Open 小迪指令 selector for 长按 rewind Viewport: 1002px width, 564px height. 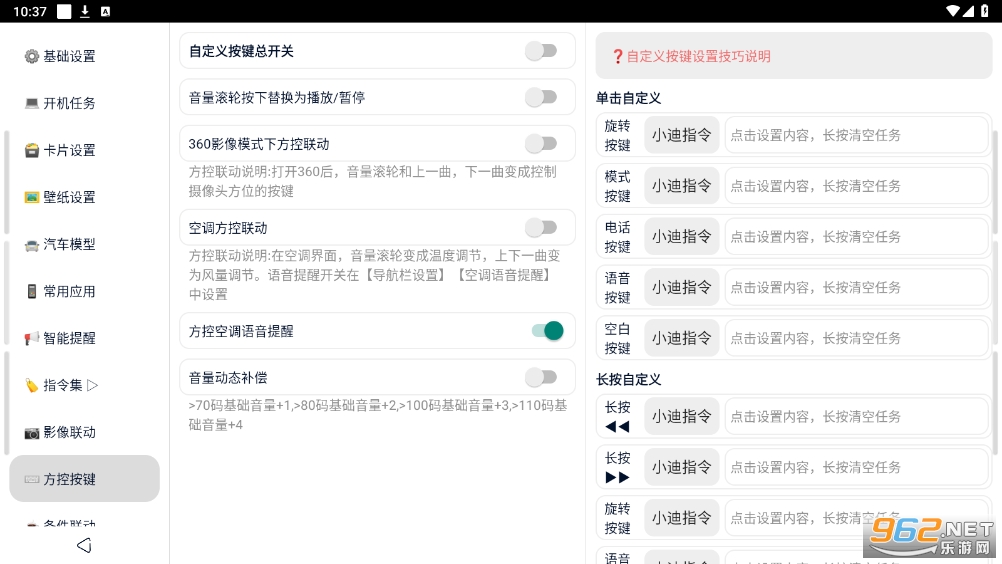(x=681, y=416)
